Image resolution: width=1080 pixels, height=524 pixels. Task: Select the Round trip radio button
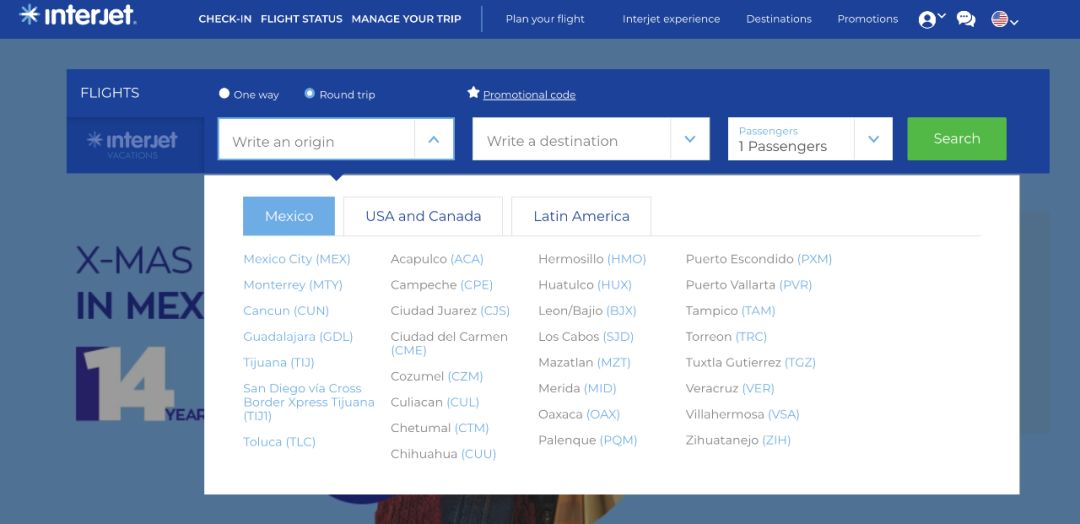point(310,94)
